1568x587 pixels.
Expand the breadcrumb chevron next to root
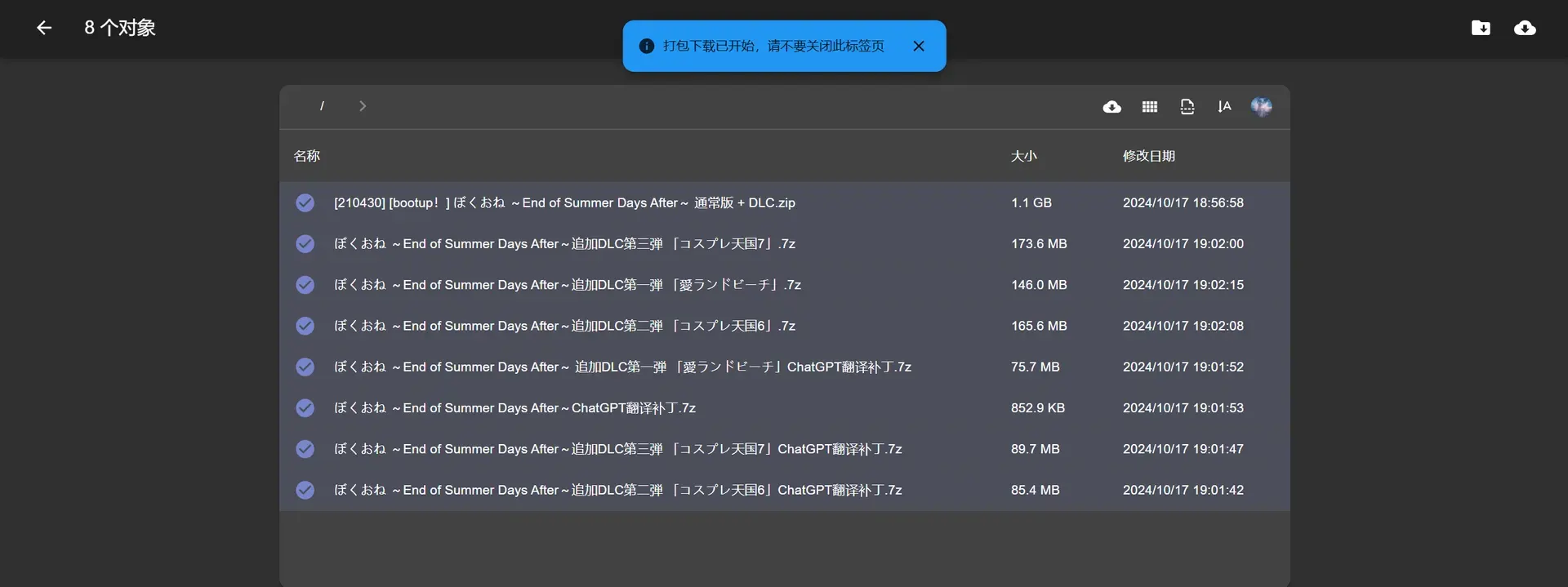point(363,106)
